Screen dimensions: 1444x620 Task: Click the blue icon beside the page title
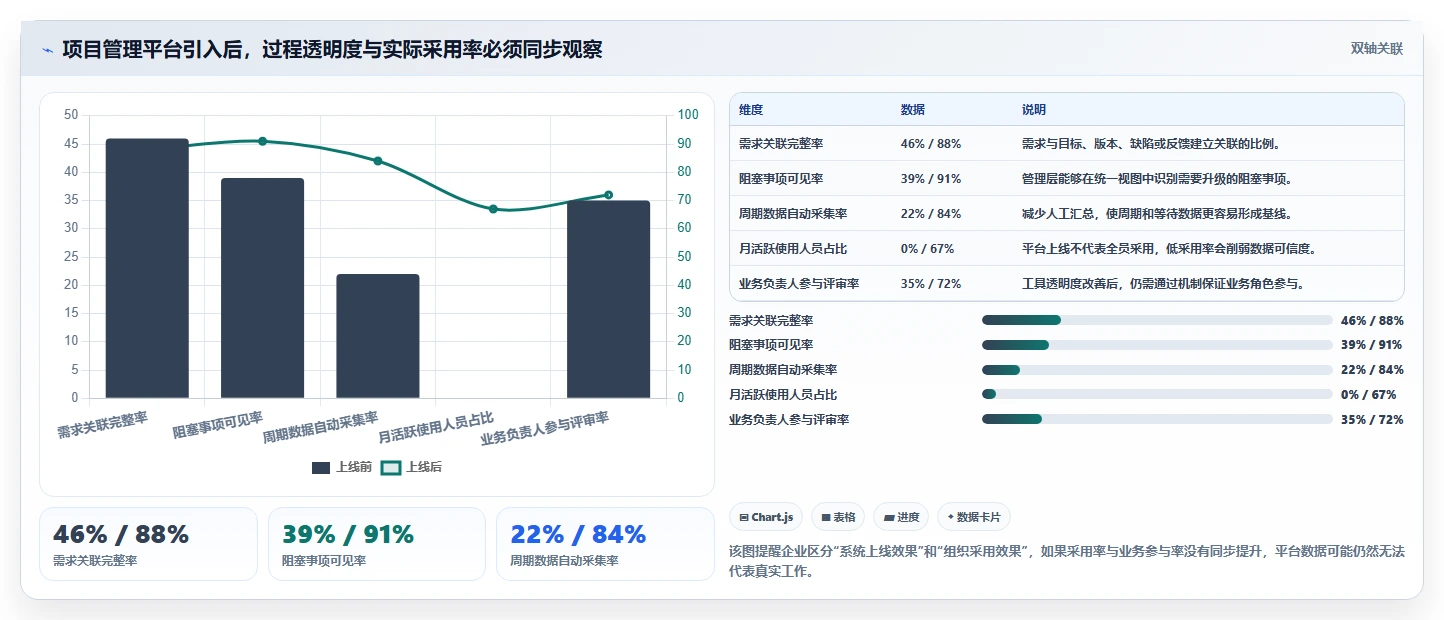47,50
